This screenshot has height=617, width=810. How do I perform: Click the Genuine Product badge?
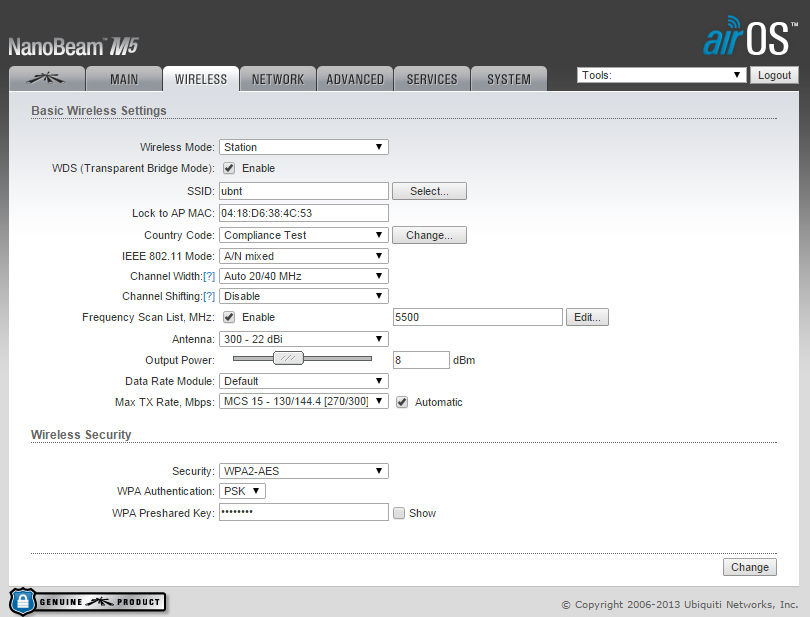(88, 601)
